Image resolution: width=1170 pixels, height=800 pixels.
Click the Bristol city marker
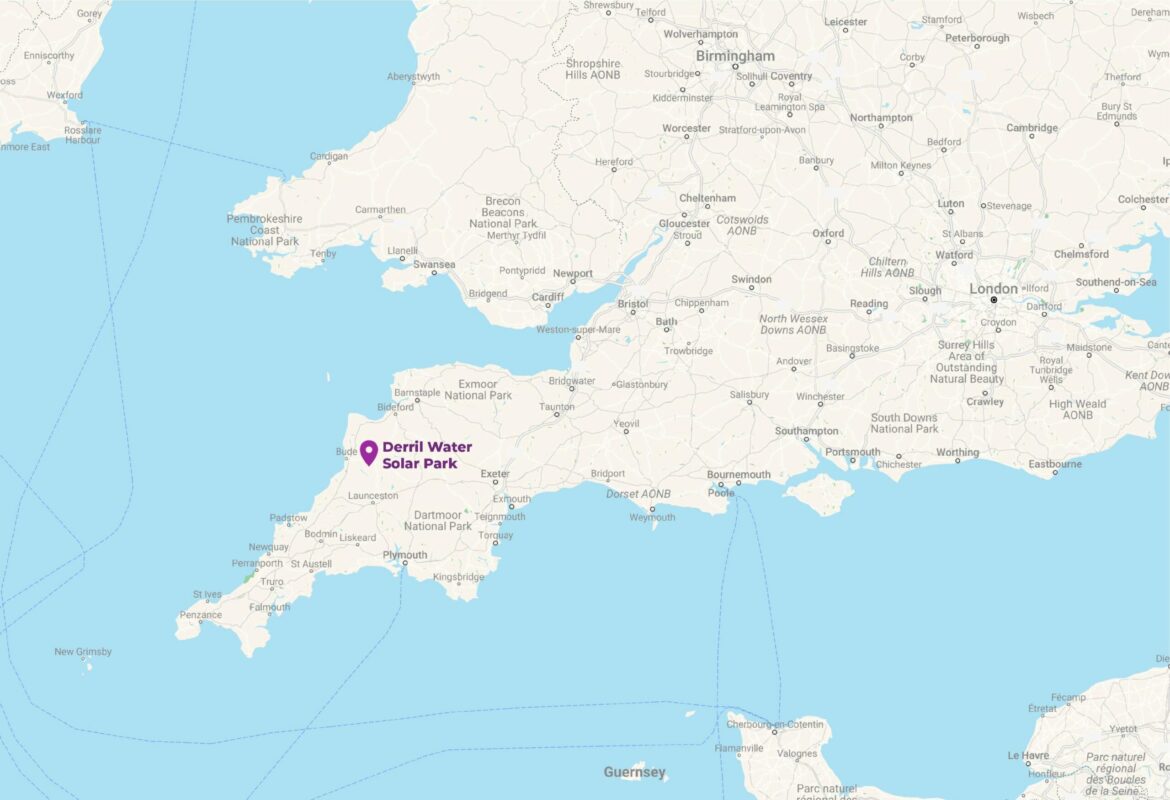(x=633, y=313)
